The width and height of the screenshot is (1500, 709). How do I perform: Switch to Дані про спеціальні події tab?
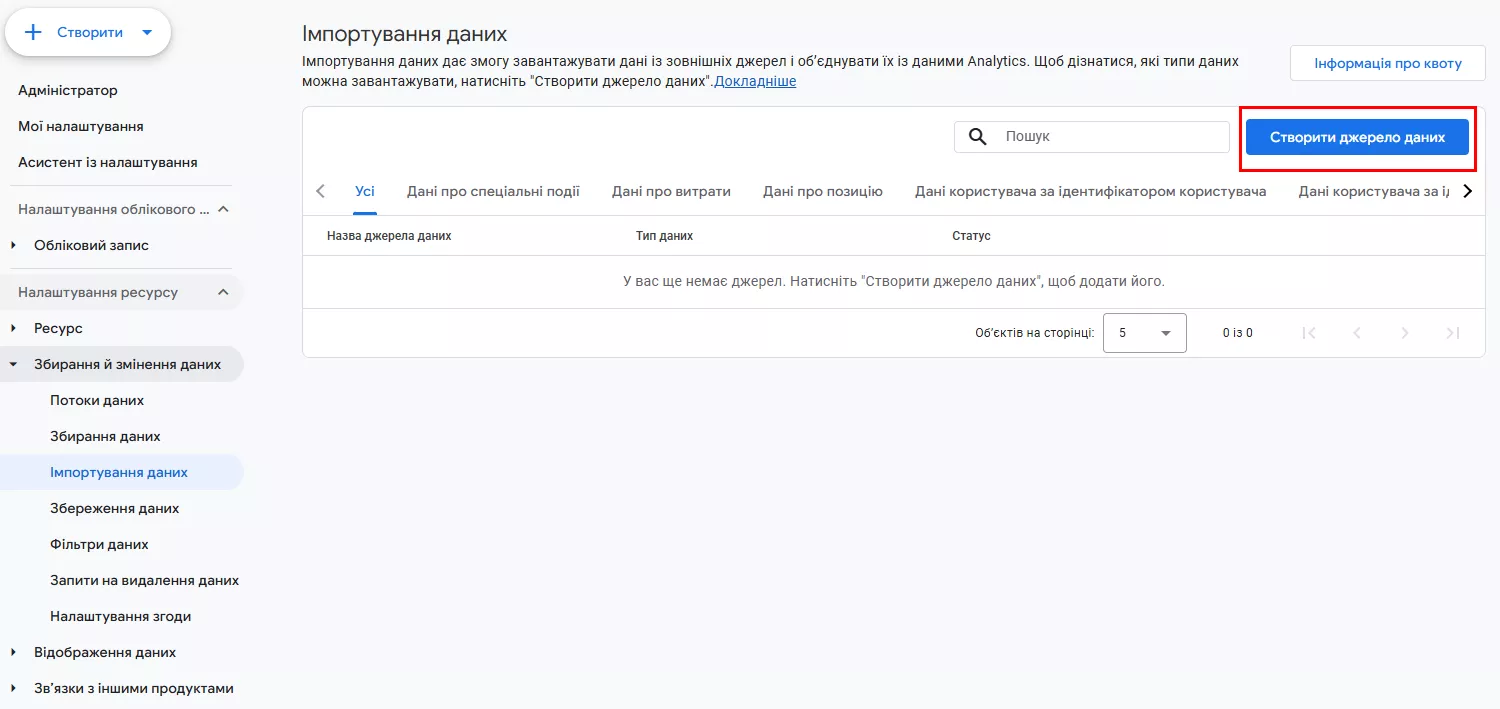(493, 191)
